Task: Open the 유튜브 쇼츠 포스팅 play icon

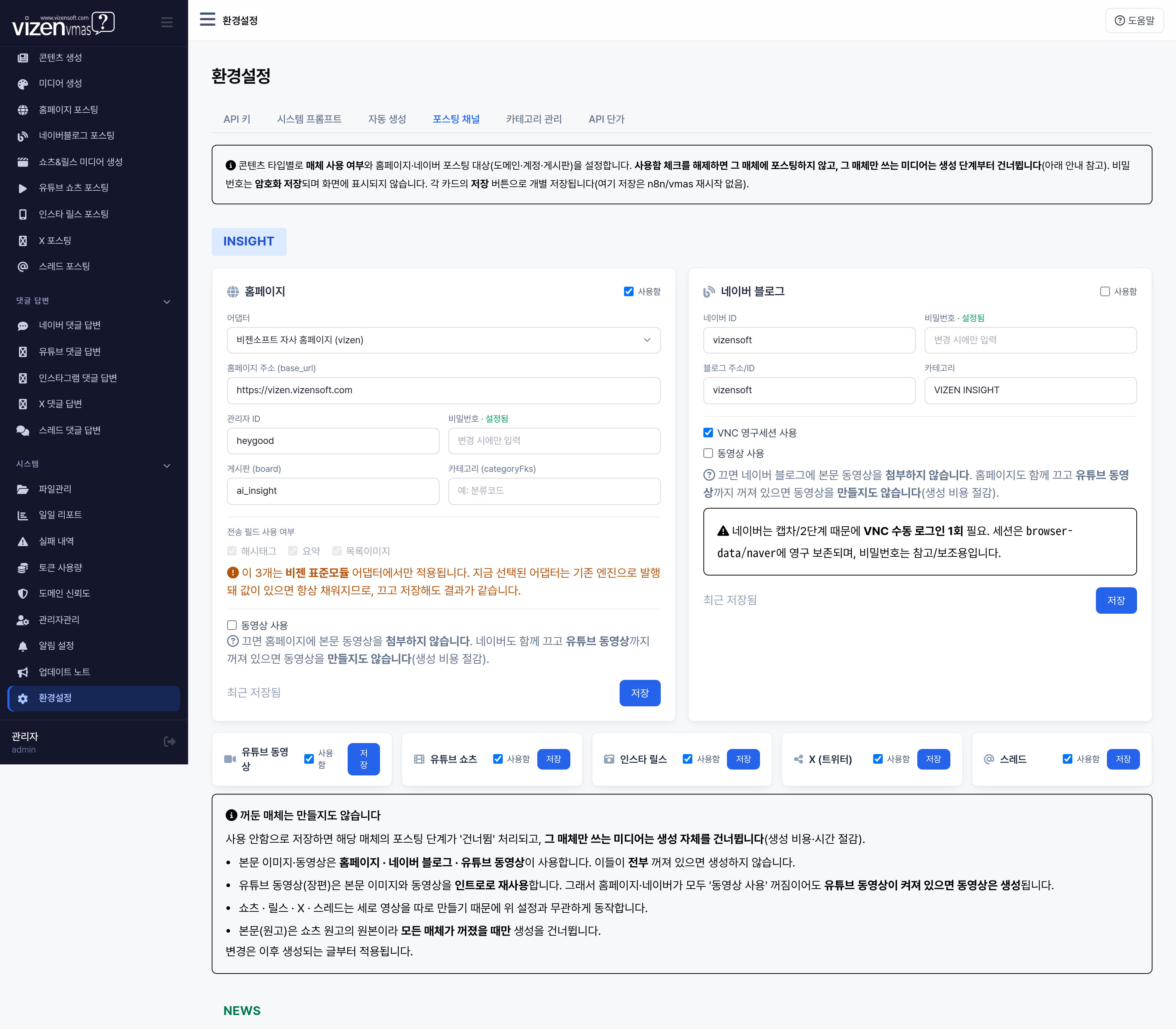Action: pyautogui.click(x=23, y=188)
